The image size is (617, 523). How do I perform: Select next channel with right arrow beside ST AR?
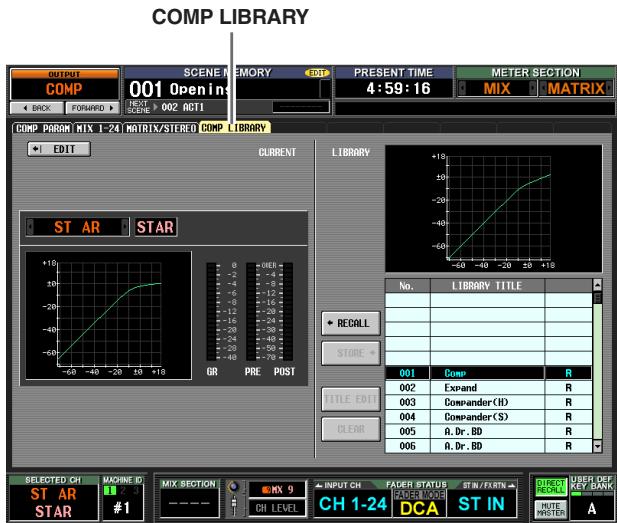point(125,227)
